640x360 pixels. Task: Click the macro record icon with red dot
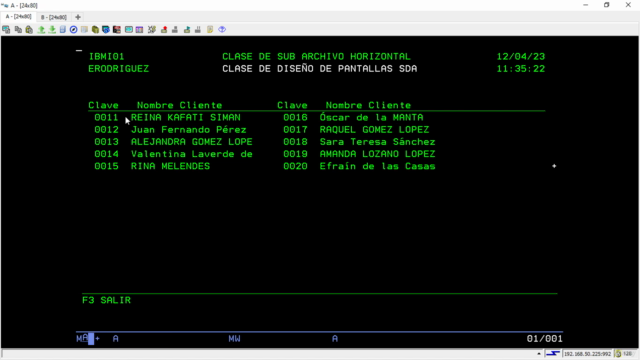click(x=164, y=29)
